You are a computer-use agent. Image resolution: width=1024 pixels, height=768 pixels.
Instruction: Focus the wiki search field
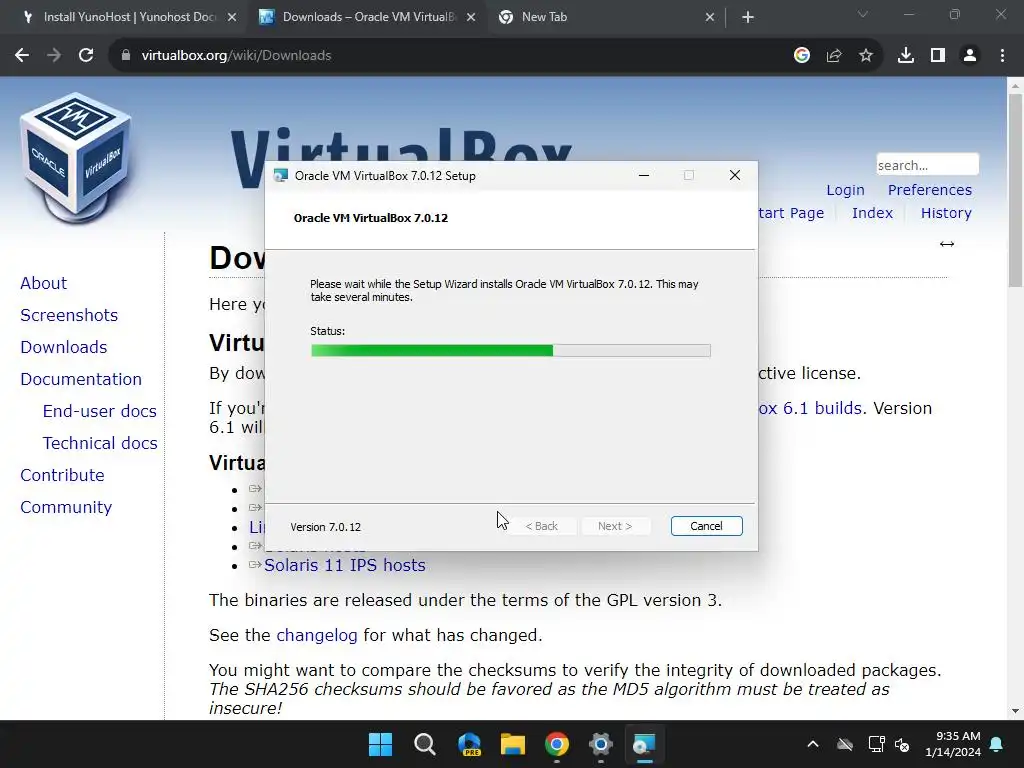pyautogui.click(x=927, y=165)
